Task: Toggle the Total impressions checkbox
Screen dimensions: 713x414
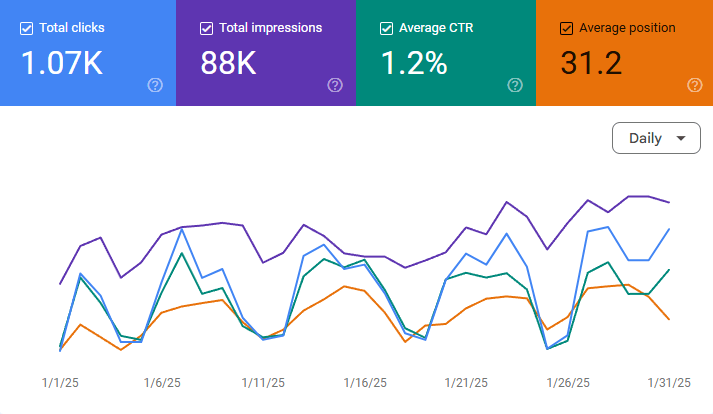Action: coord(206,28)
